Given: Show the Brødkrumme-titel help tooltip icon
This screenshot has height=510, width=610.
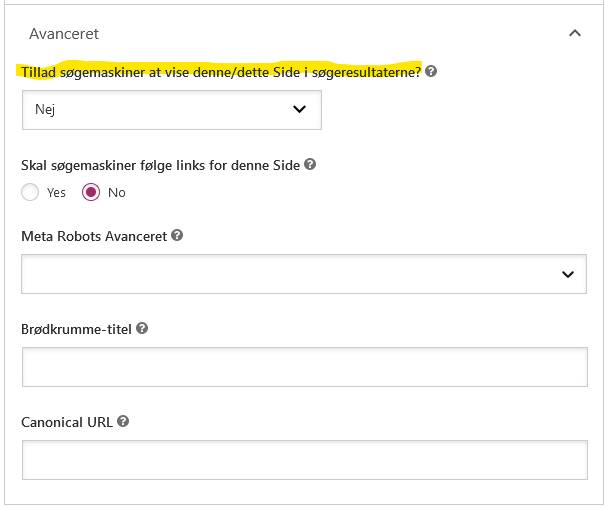Looking at the screenshot, I should click(142, 328).
